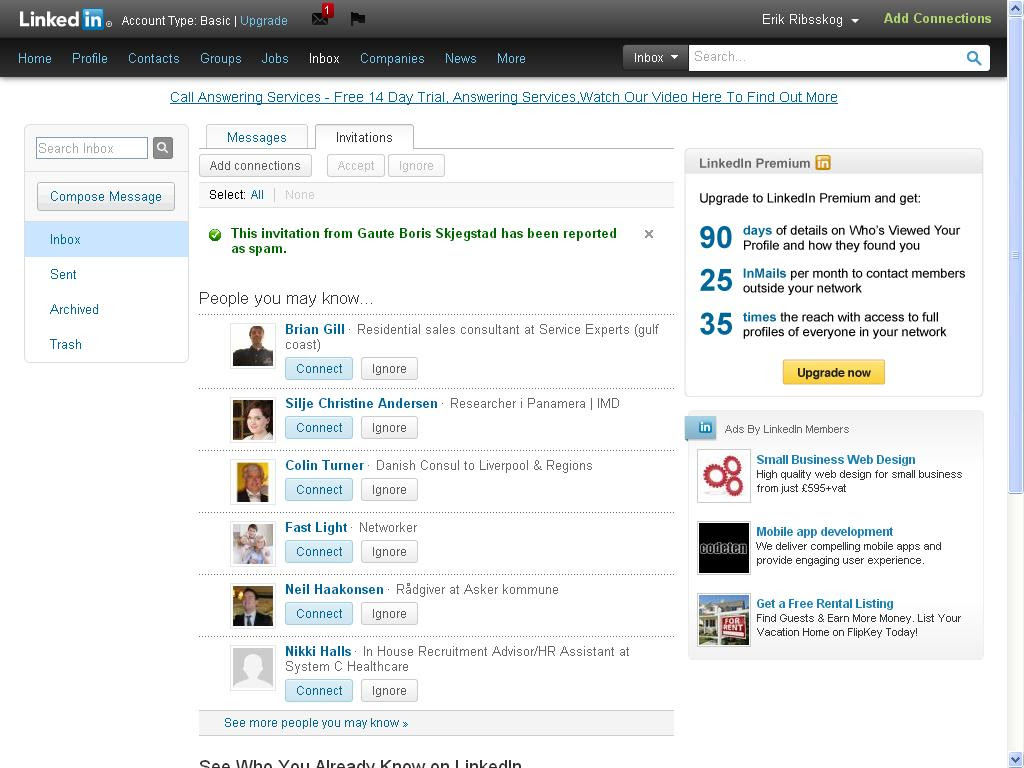Viewport: 1024px width, 768px height.
Task: Open the Mobile app development ad link
Action: pos(824,532)
